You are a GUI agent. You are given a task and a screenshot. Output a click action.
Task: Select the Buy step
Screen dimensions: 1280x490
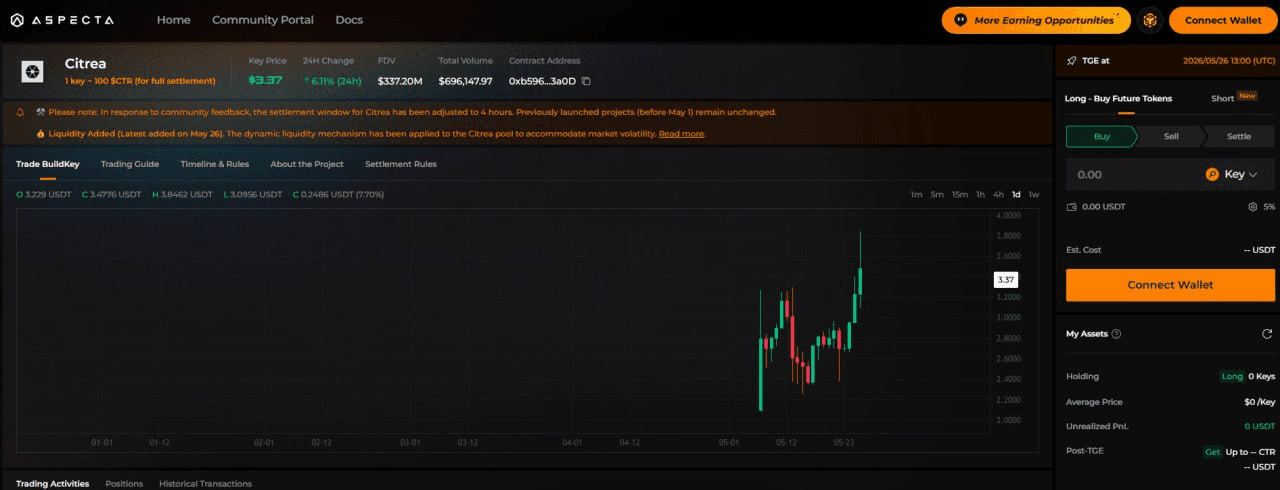(1102, 136)
